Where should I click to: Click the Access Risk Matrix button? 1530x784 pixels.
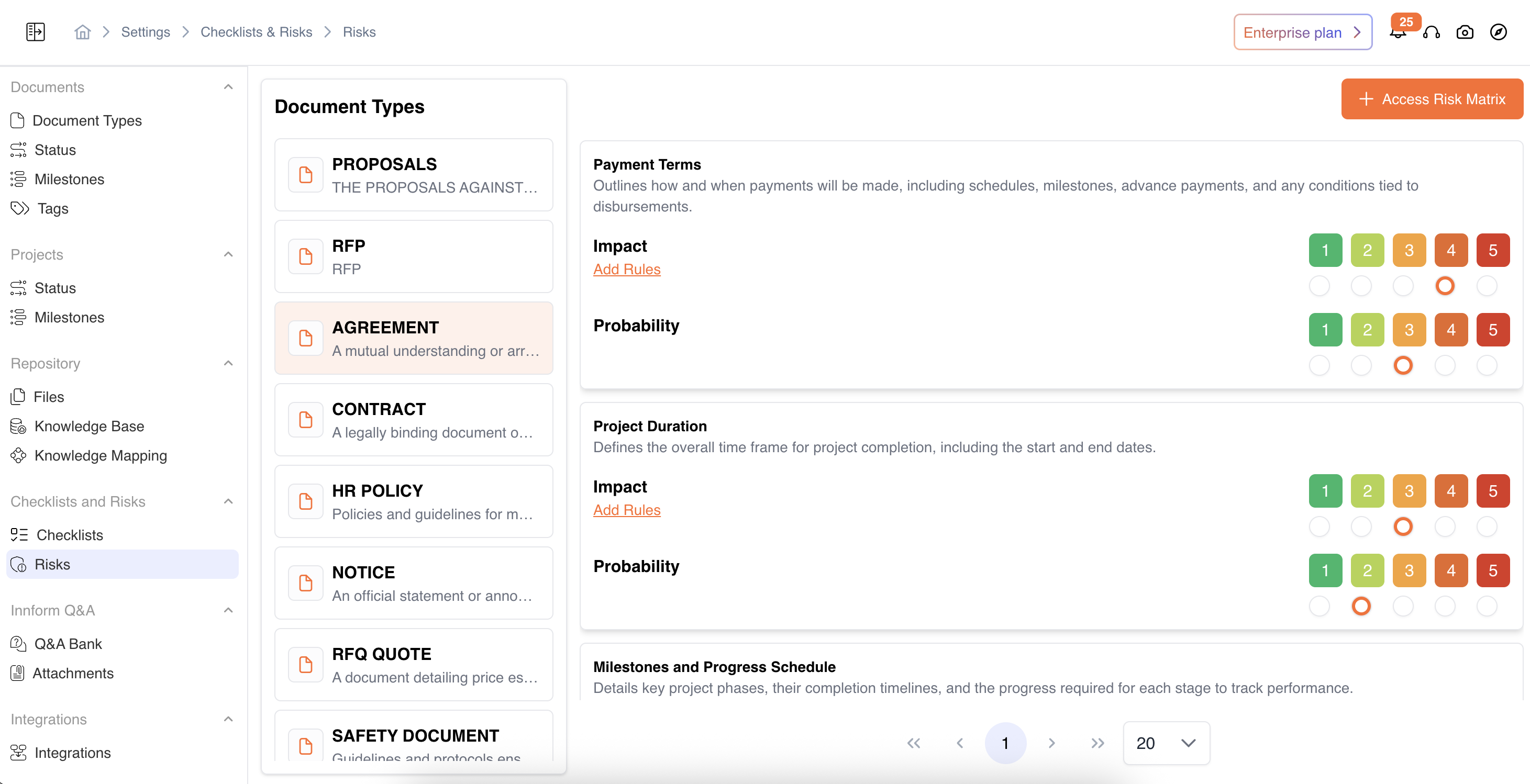1432,99
